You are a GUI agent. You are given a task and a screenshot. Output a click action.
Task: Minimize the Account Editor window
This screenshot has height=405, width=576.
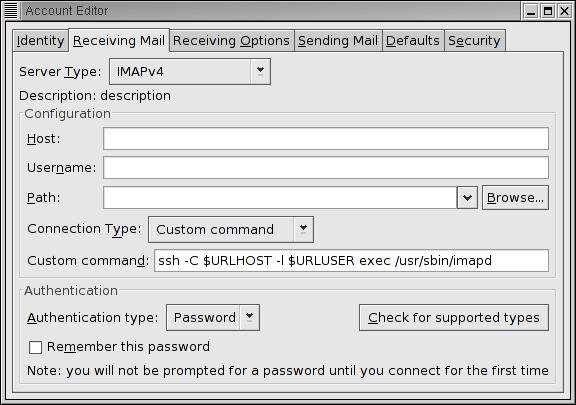coord(530,11)
